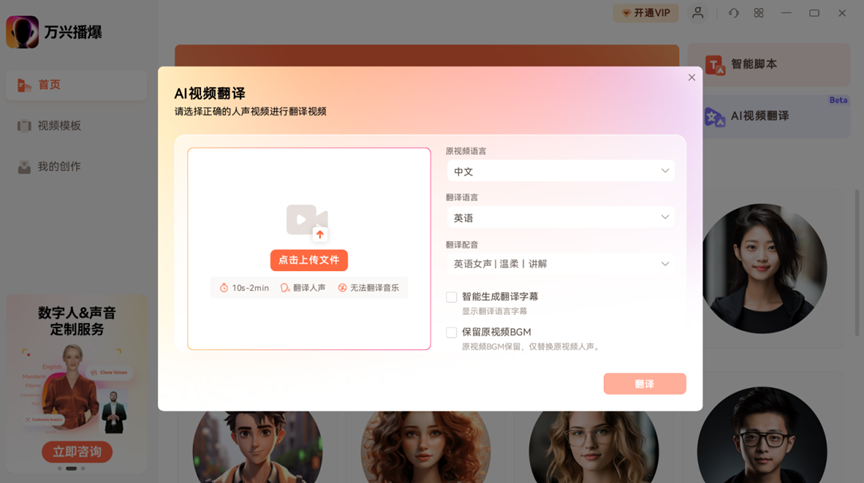864x483 pixels.
Task: Click the 显示翻译语言字幕 description text
Action: point(494,311)
